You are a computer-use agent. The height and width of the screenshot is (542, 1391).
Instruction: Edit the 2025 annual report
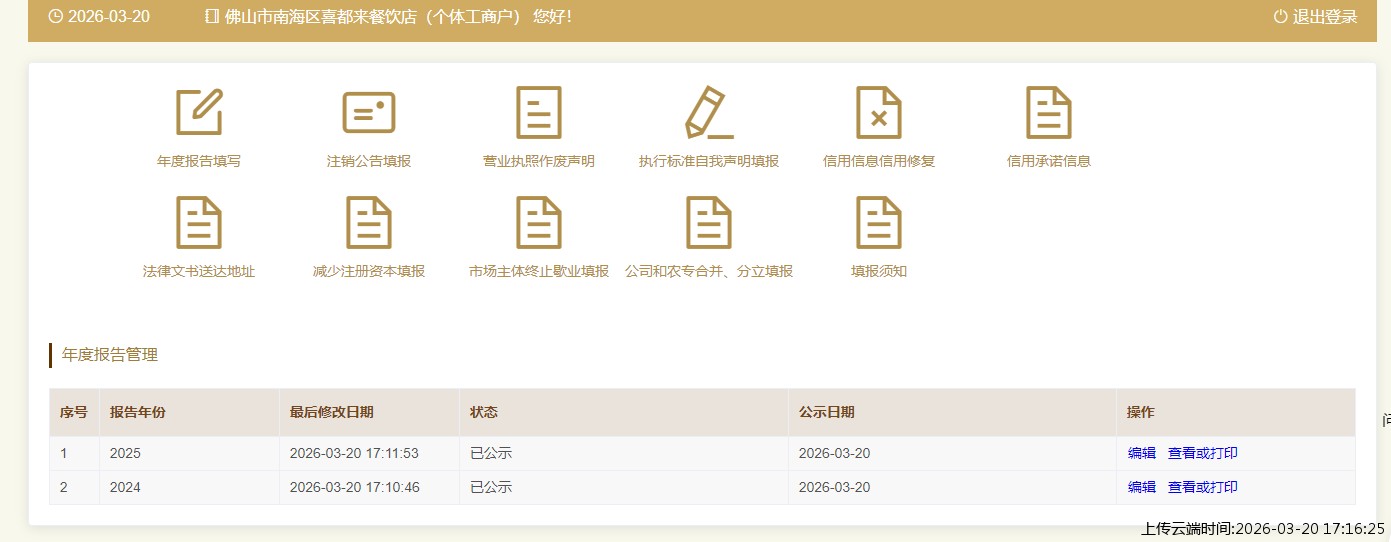[x=1141, y=453]
